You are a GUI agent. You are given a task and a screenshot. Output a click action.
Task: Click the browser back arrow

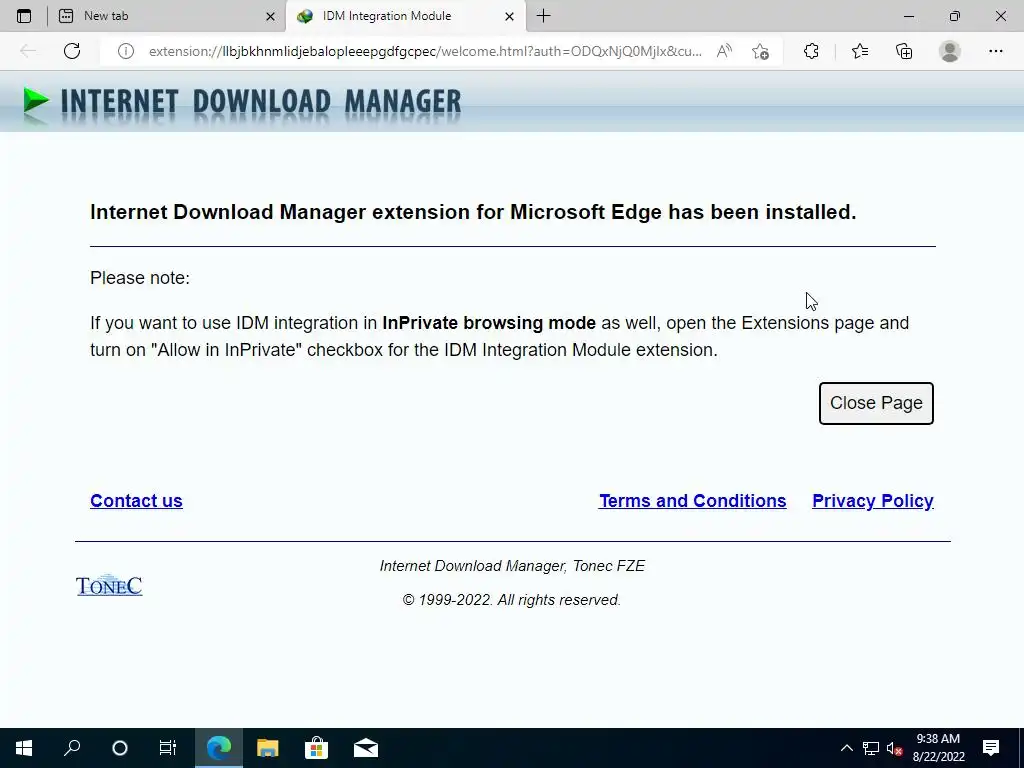(x=28, y=51)
